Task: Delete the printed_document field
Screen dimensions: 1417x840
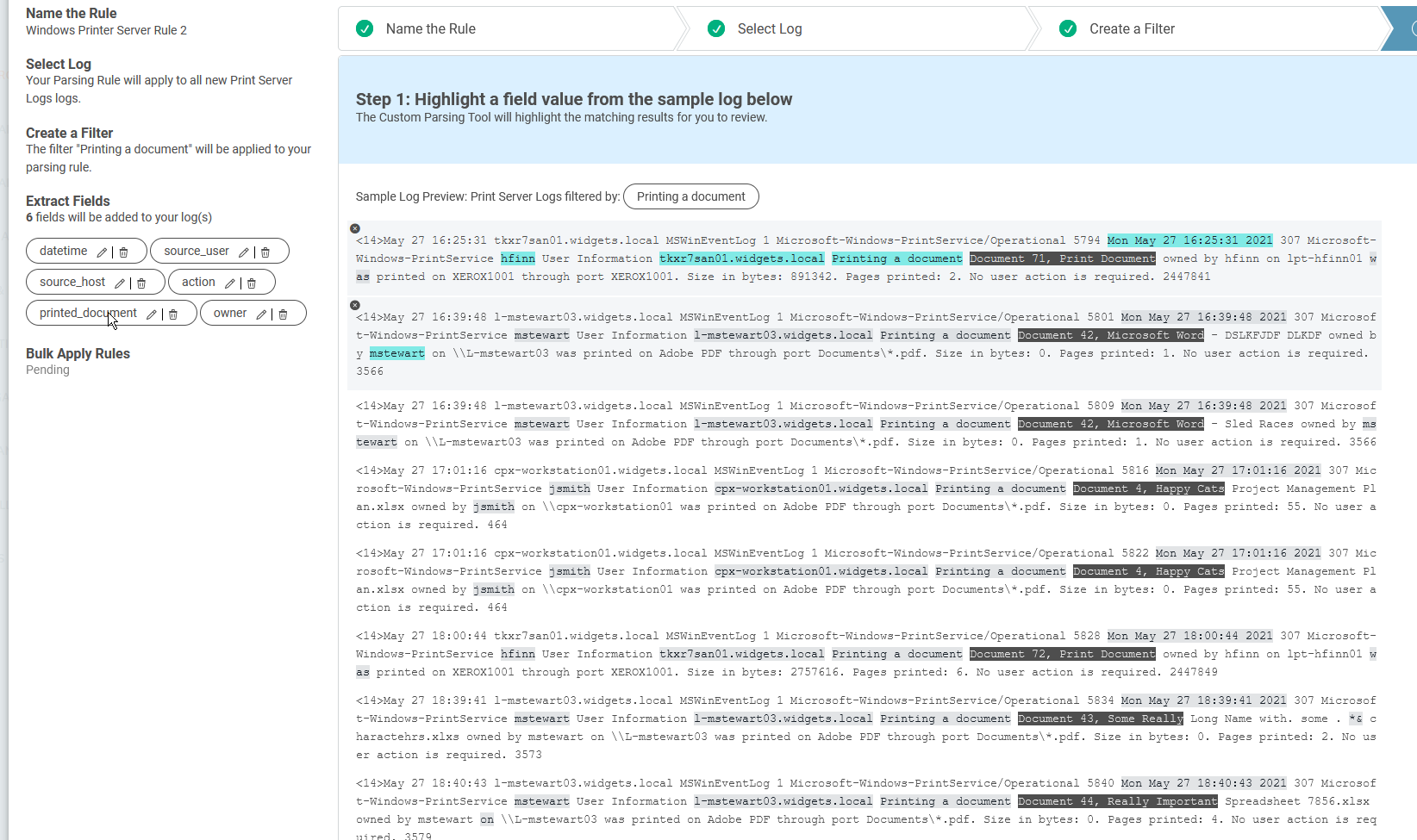Action: (x=173, y=314)
